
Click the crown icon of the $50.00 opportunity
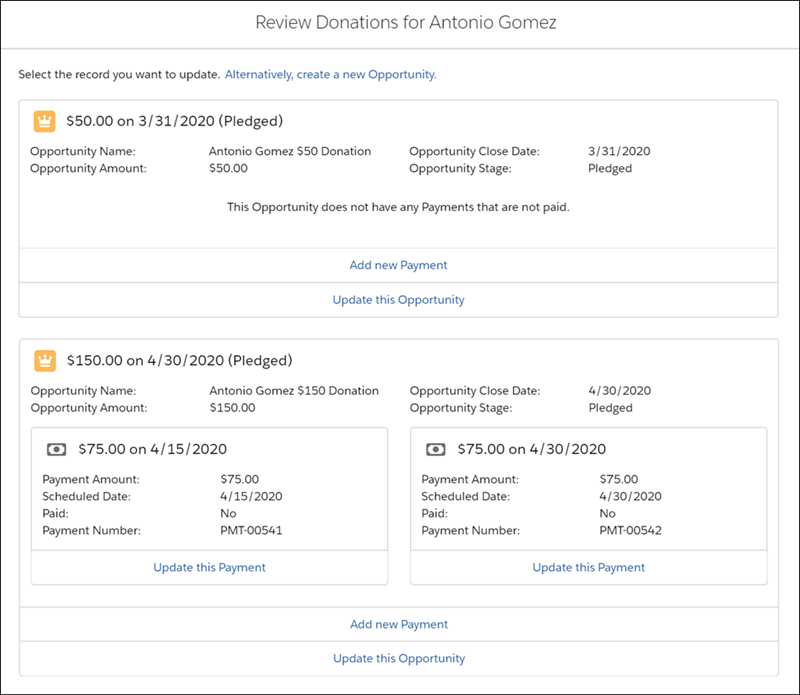tap(44, 121)
